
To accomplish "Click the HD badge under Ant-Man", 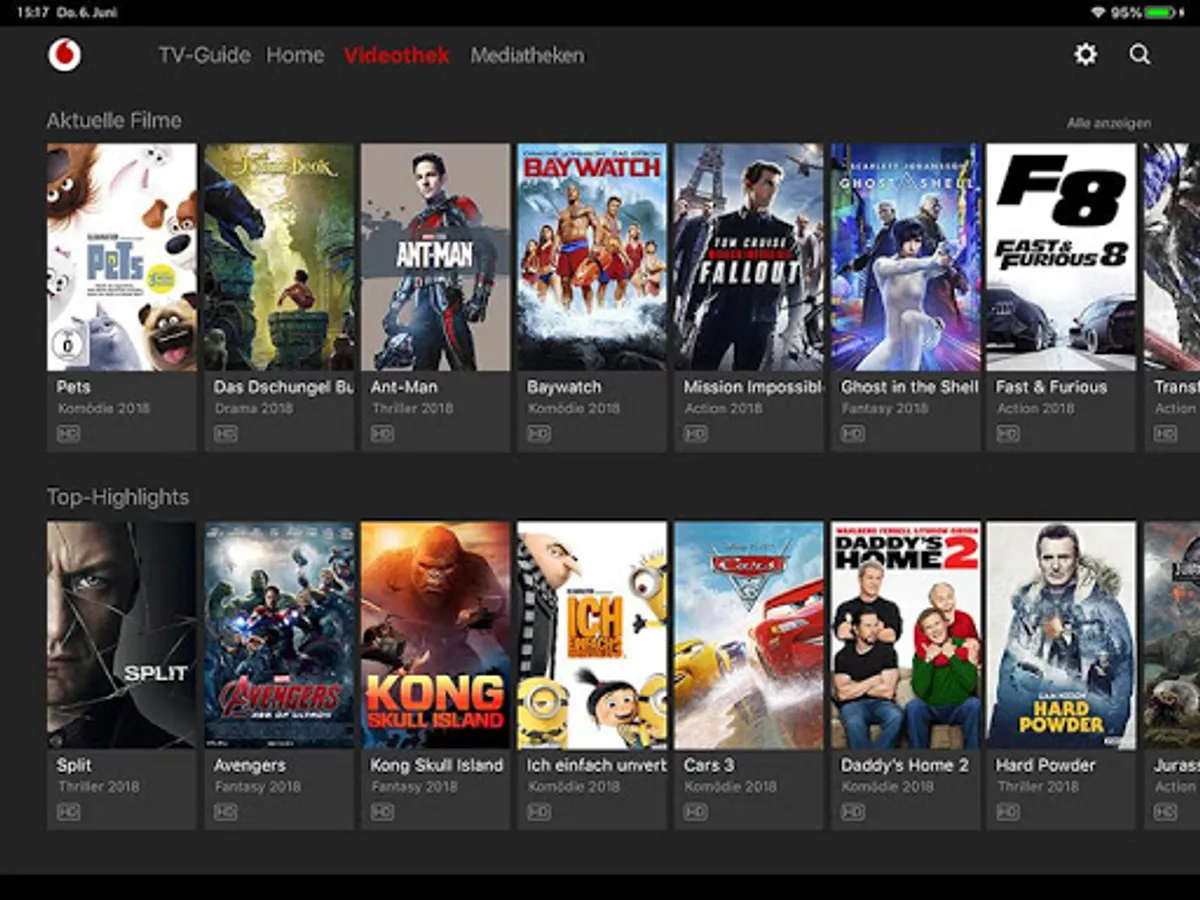I will [x=382, y=434].
